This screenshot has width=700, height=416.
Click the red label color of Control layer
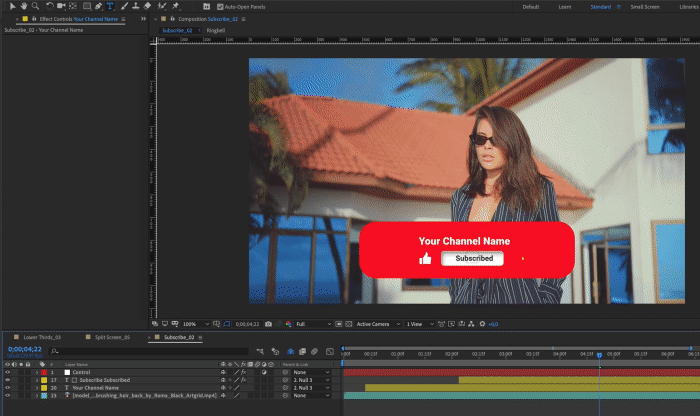pyautogui.click(x=44, y=372)
